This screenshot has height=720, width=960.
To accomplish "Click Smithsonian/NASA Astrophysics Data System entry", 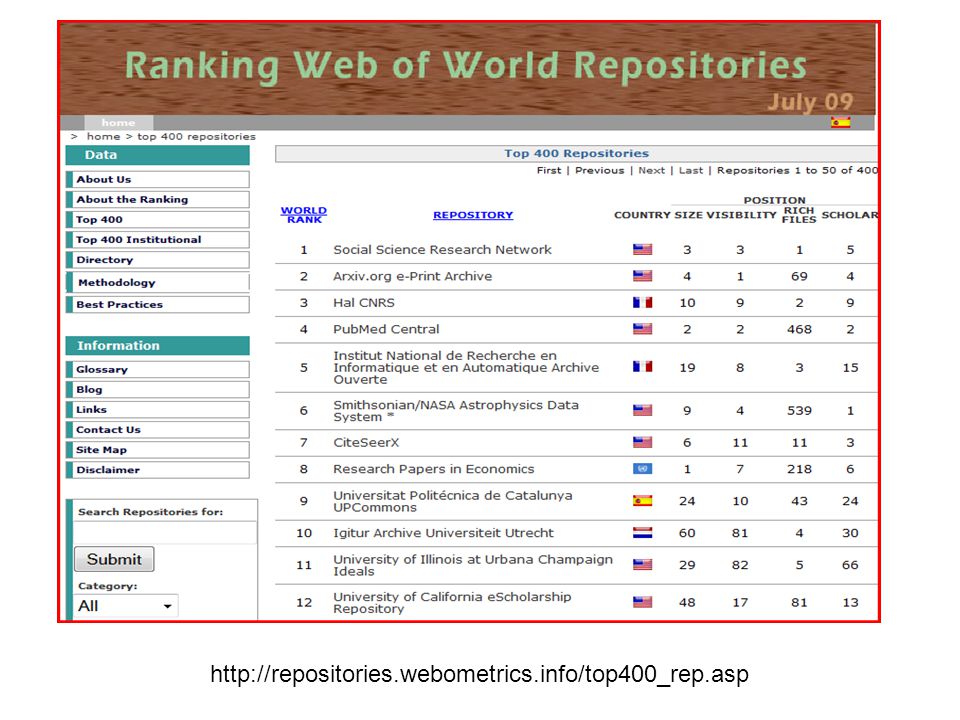I will click(x=456, y=411).
